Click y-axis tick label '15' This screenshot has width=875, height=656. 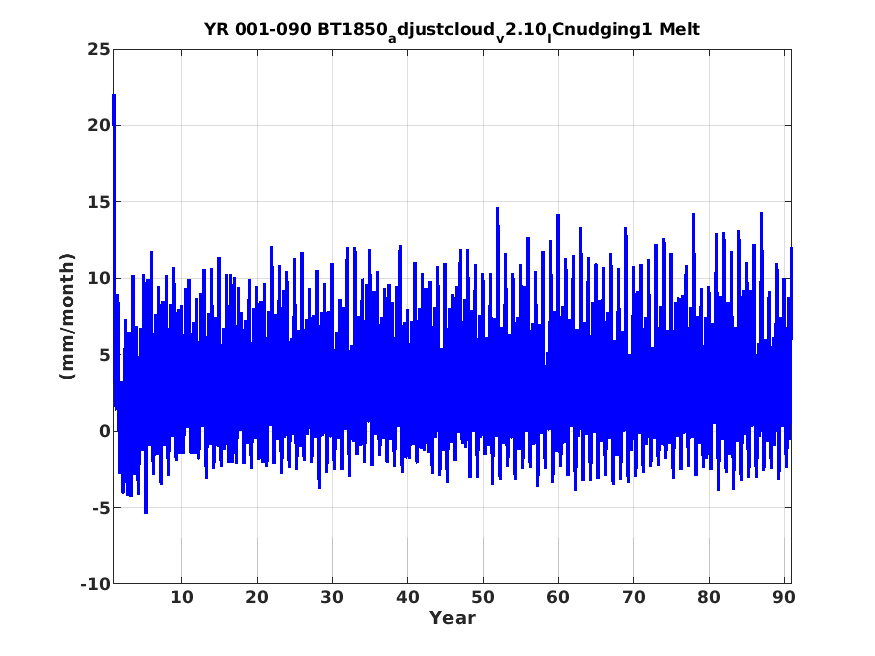click(99, 202)
